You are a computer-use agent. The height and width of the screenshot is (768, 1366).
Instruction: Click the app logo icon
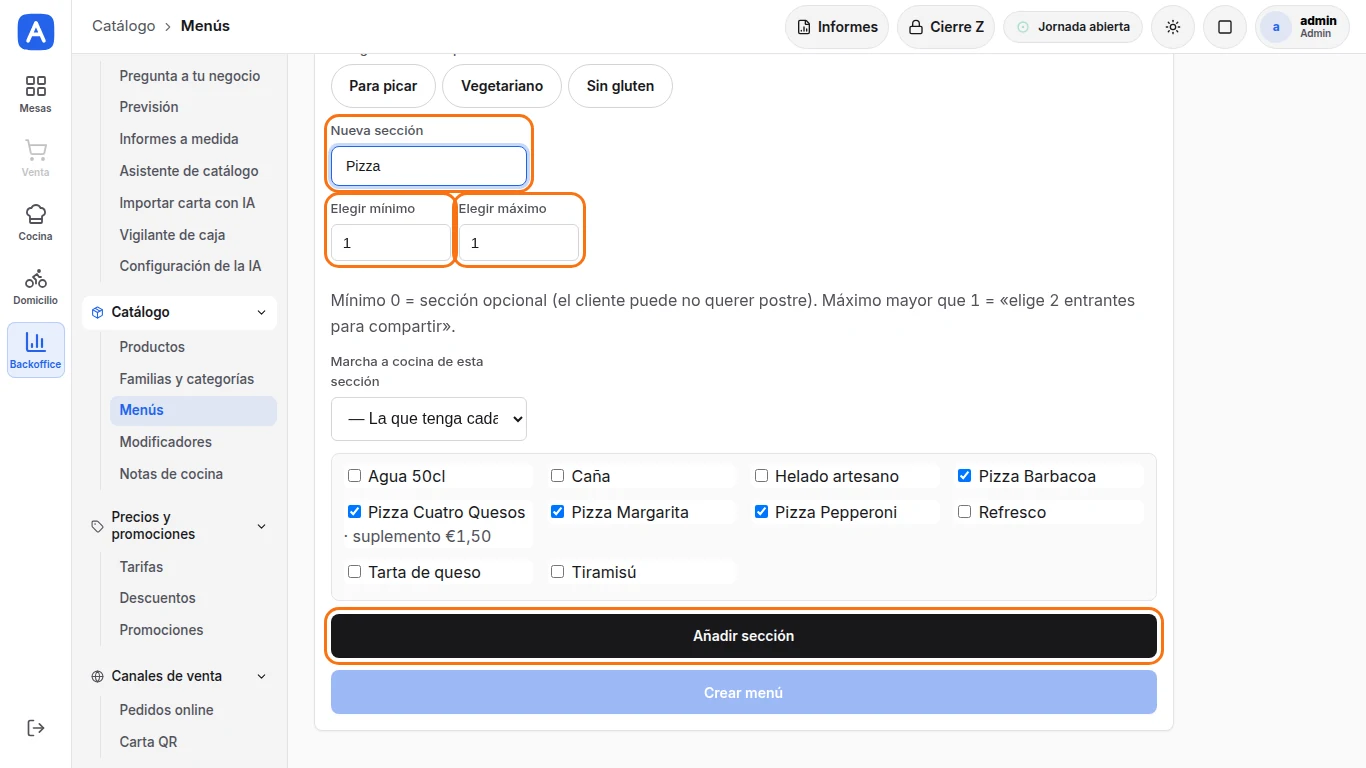(x=36, y=32)
